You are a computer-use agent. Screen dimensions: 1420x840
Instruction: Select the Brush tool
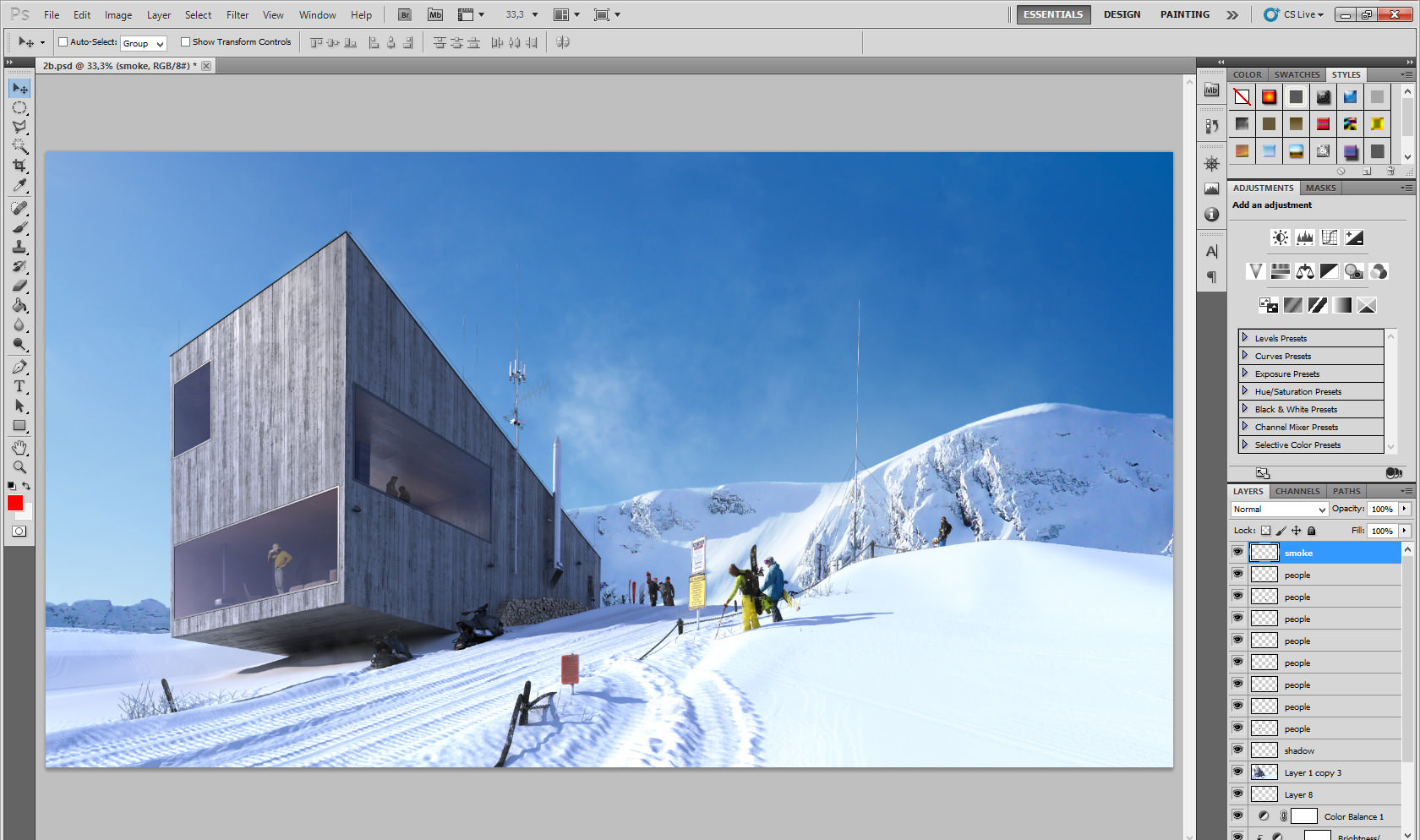[x=19, y=227]
